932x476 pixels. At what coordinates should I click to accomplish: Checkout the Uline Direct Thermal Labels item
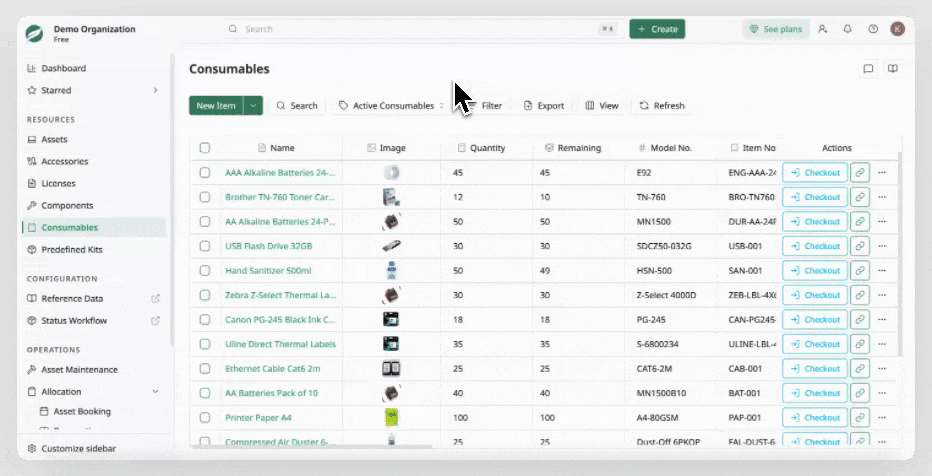815,344
